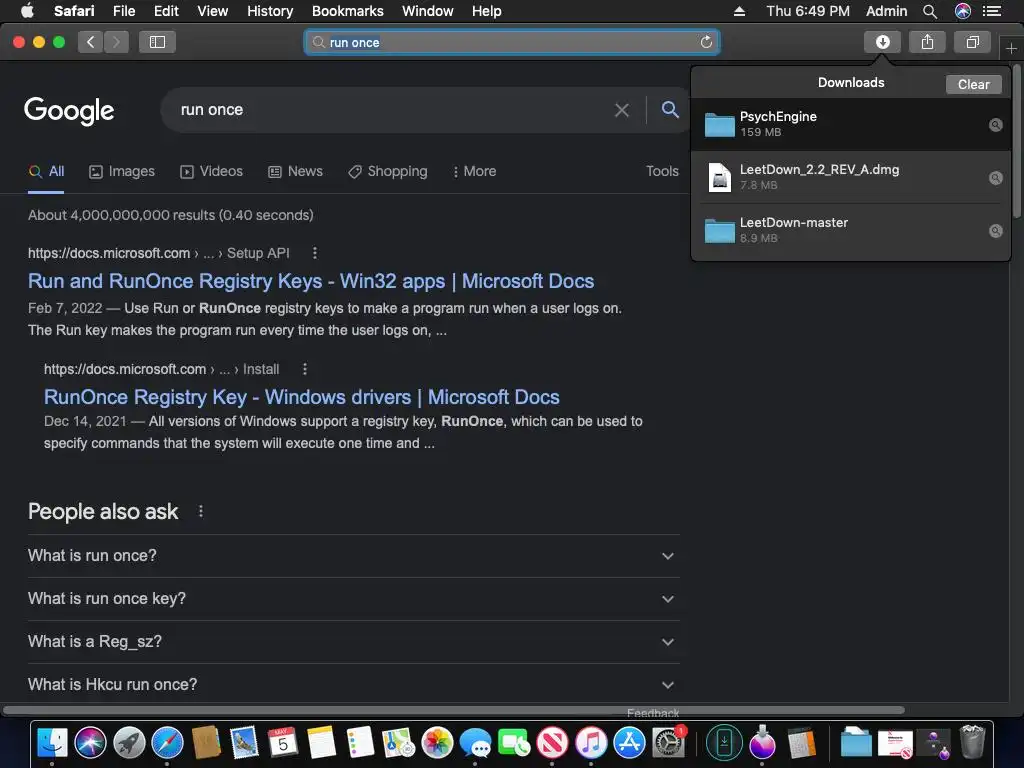Open RunOnce Registry Key Windows drivers link
The height and width of the screenshot is (768, 1024).
click(x=302, y=397)
